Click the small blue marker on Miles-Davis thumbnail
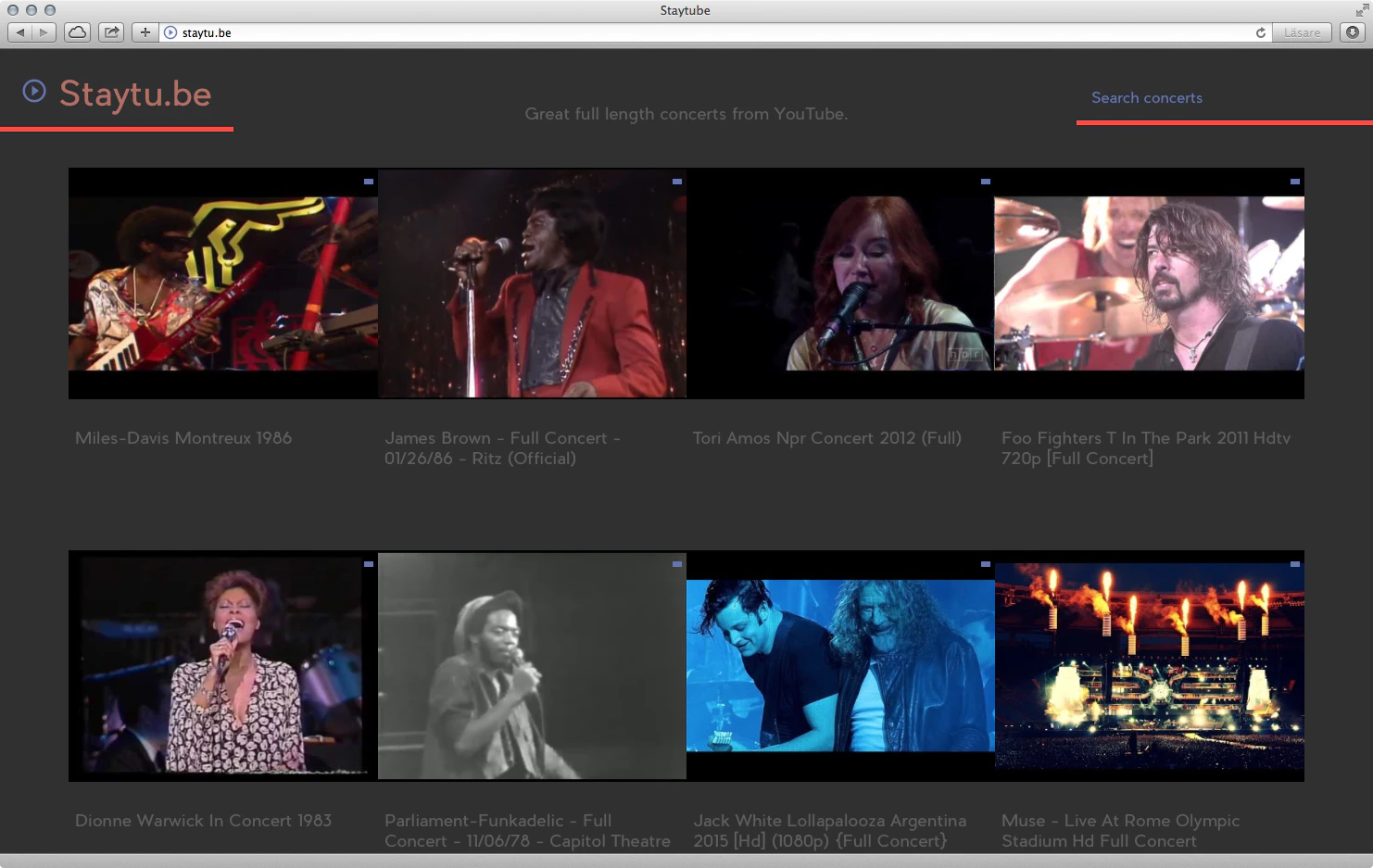 click(x=369, y=182)
